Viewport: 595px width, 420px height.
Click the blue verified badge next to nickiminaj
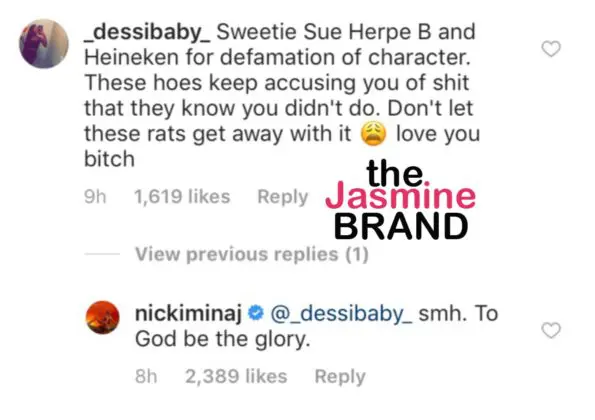[256, 313]
